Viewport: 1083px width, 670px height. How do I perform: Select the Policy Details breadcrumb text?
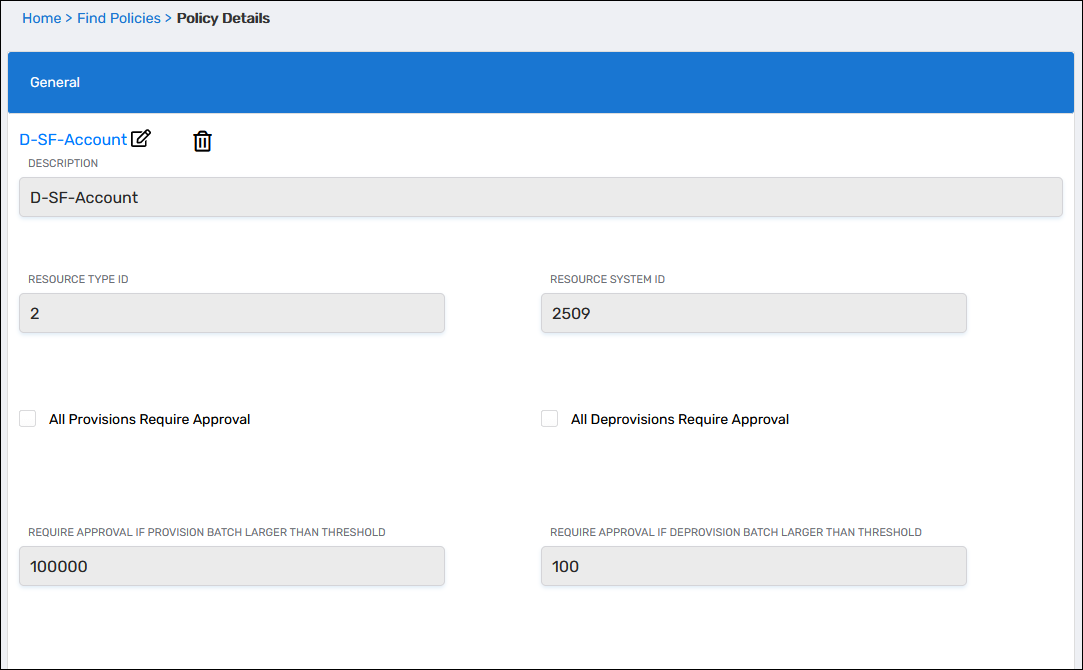[x=223, y=18]
